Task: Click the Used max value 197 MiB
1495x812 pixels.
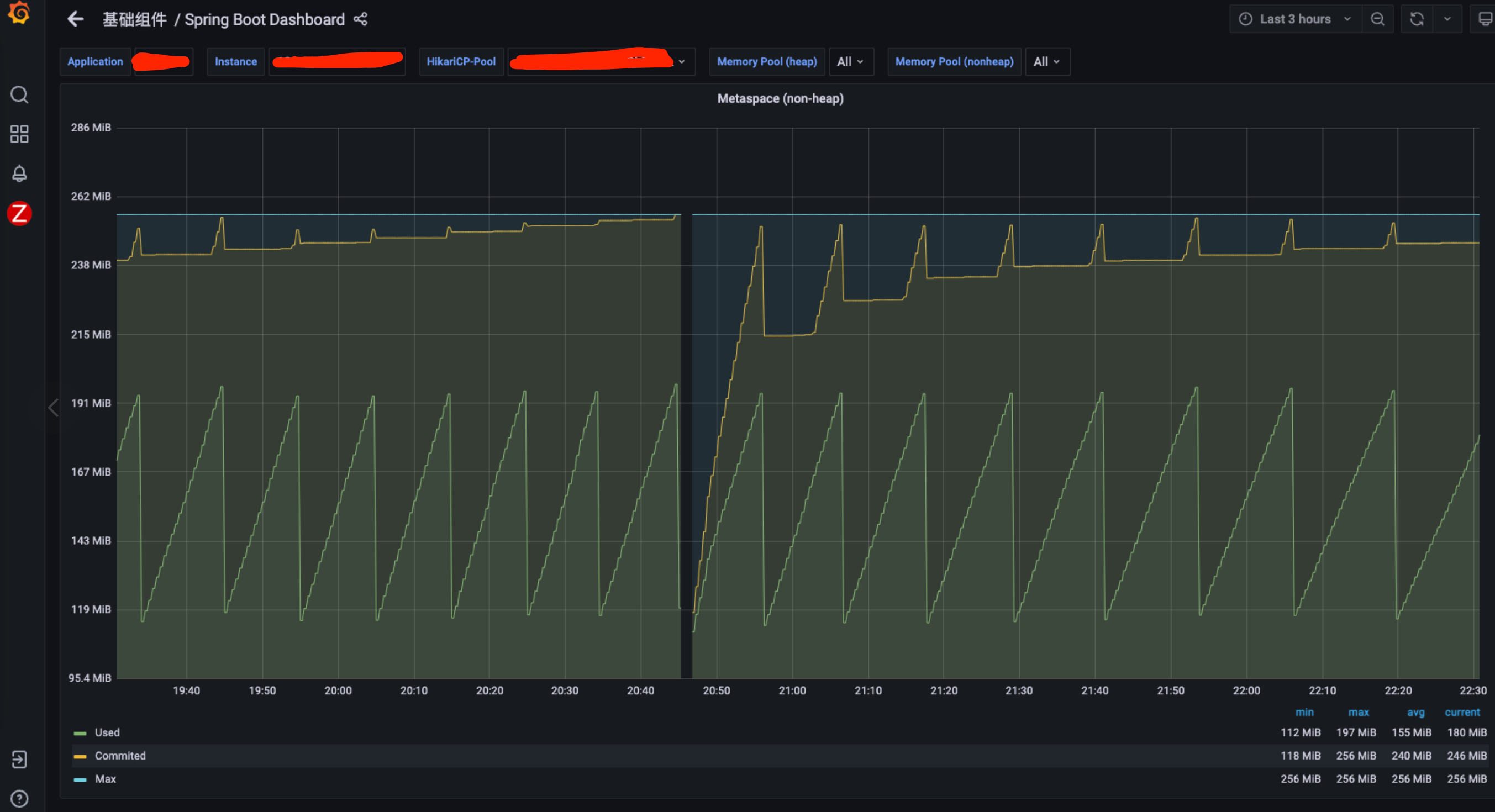Action: [x=1356, y=732]
